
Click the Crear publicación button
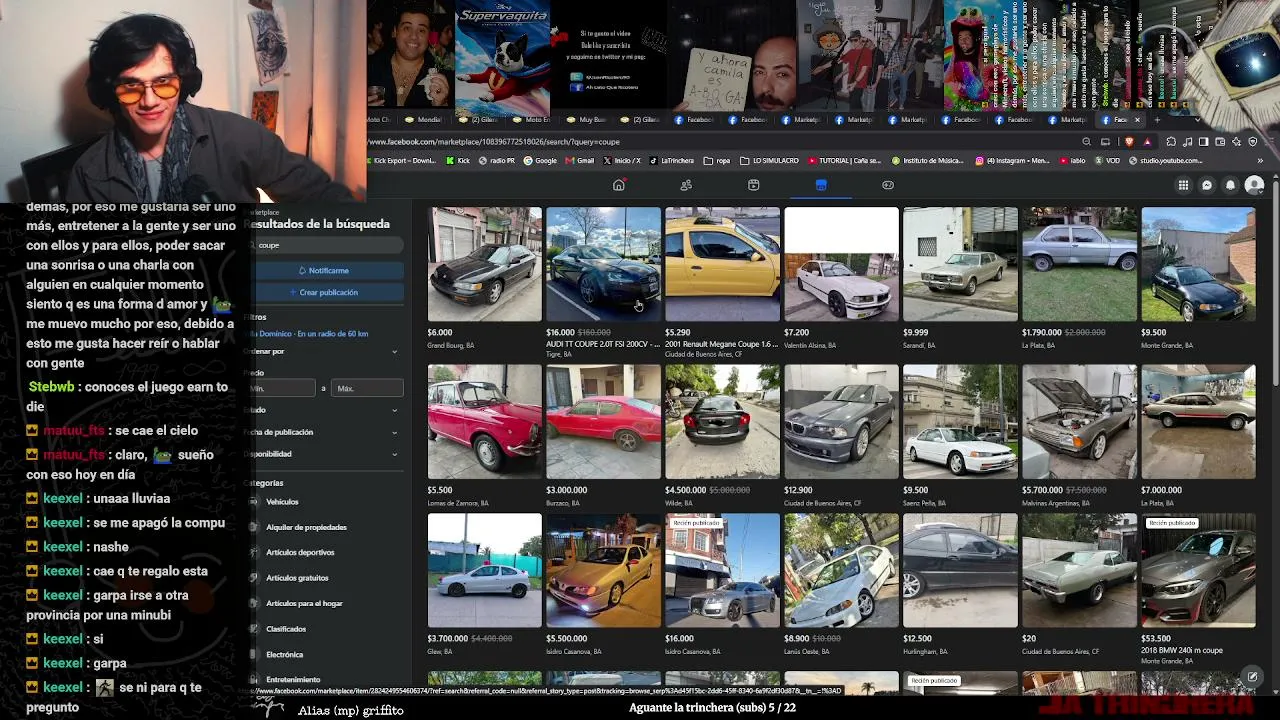pos(326,292)
